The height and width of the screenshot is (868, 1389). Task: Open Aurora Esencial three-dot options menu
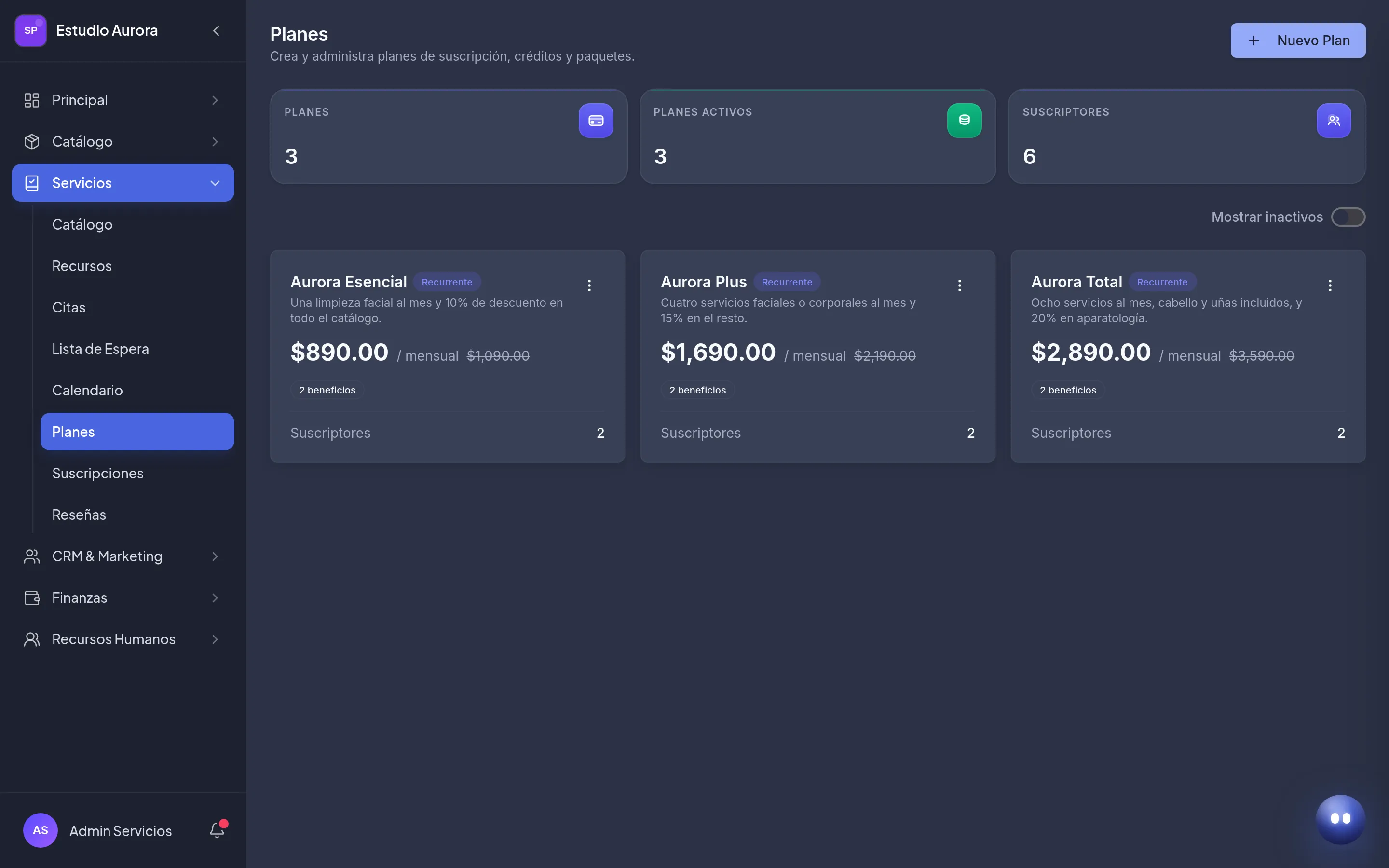tap(589, 285)
